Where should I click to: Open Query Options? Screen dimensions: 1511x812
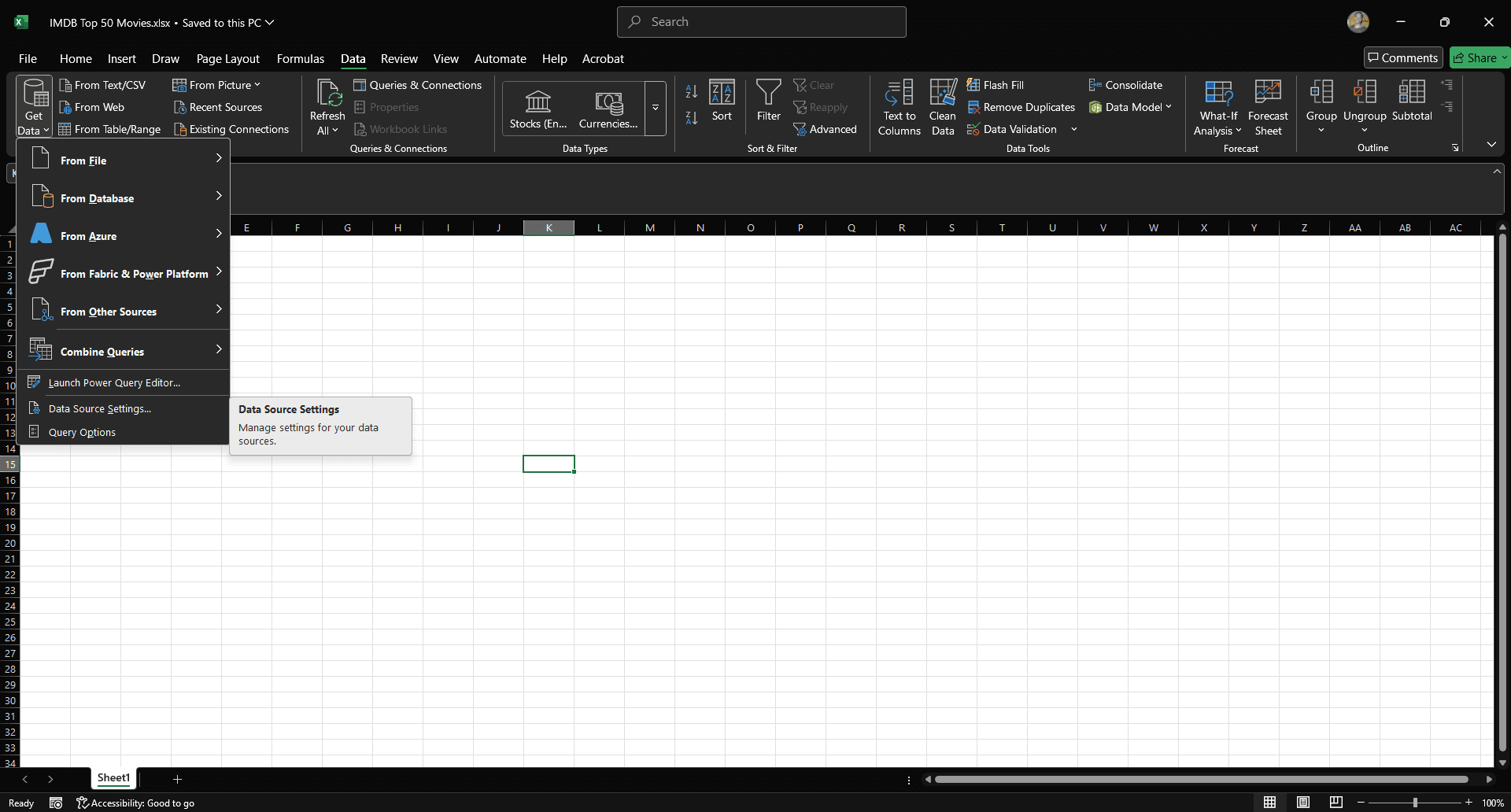pyautogui.click(x=124, y=432)
